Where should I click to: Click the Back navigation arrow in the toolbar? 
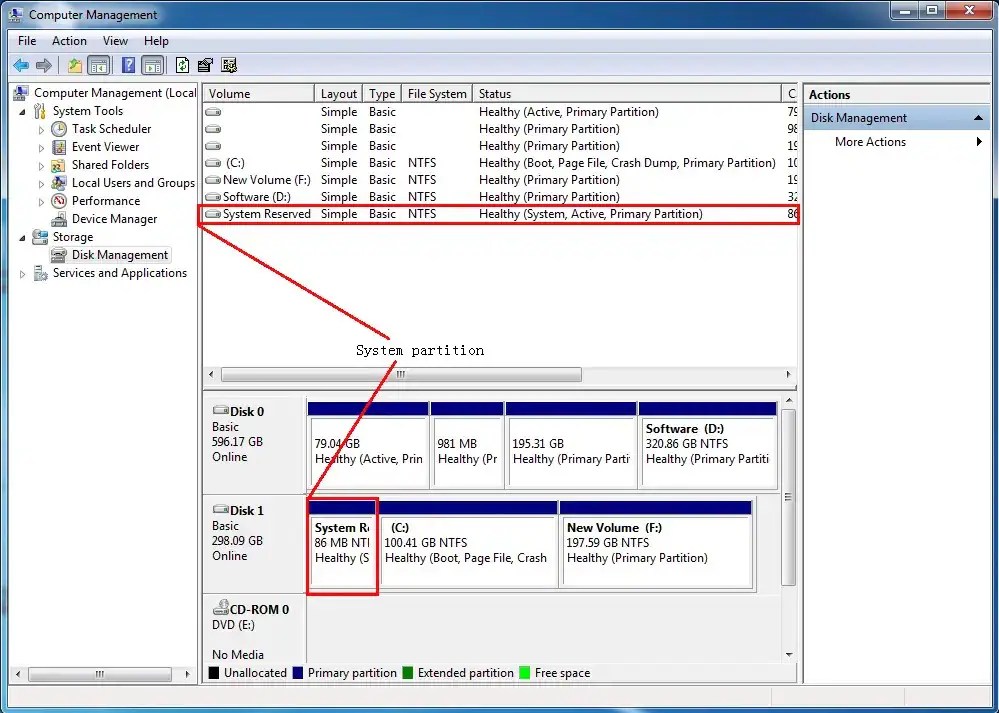click(21, 65)
